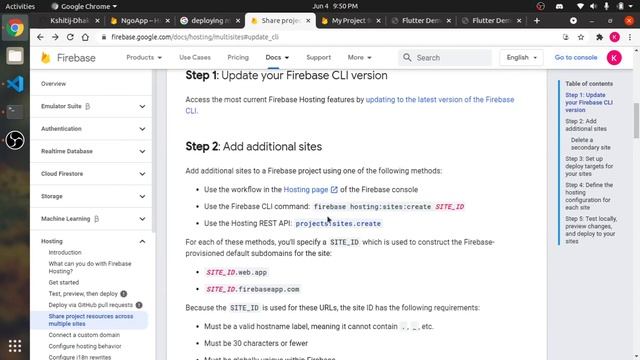Click the Chrome address bar URL

195,37
